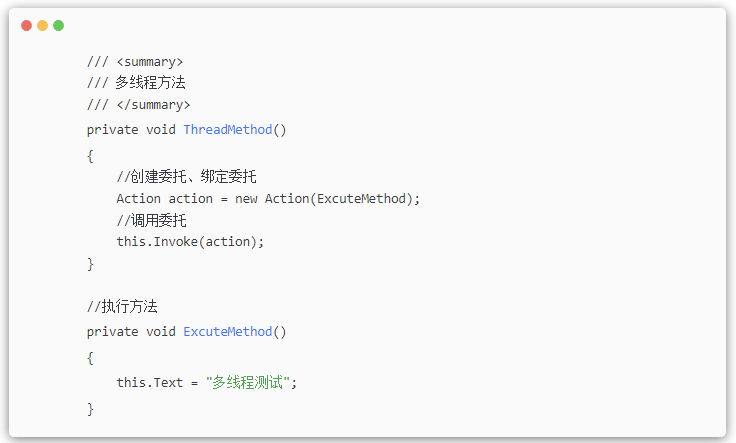Click the "Action action" variable declaration
Screen dimensions: 736x443
[x=164, y=199]
